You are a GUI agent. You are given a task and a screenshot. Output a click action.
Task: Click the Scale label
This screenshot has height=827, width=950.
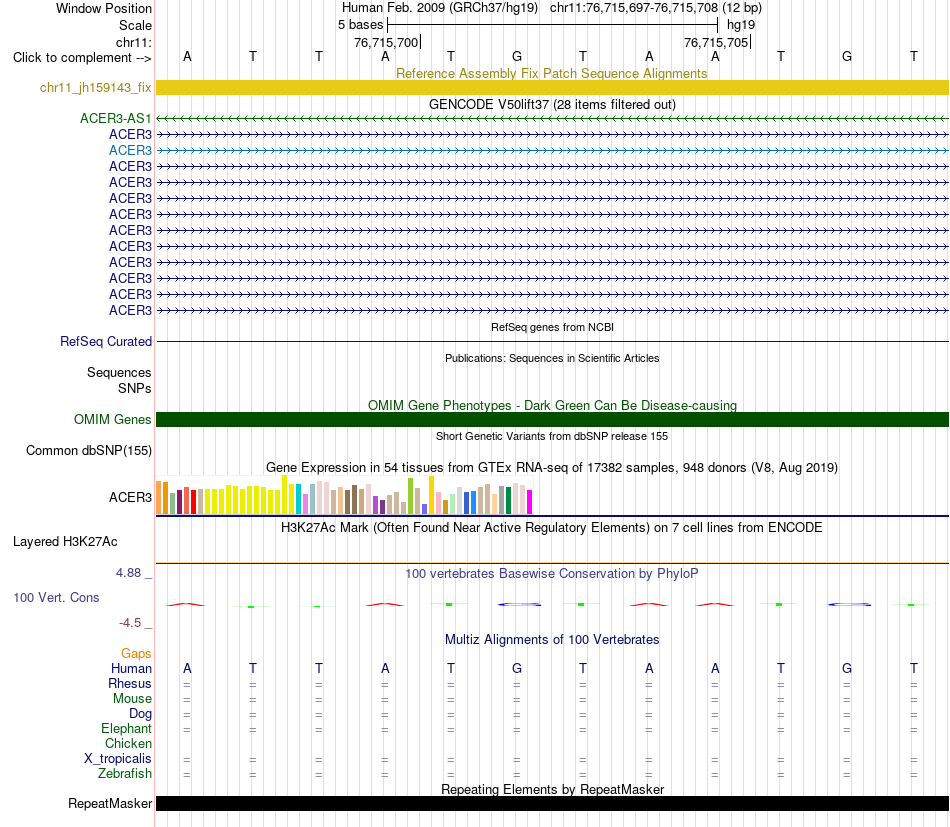pyautogui.click(x=136, y=25)
